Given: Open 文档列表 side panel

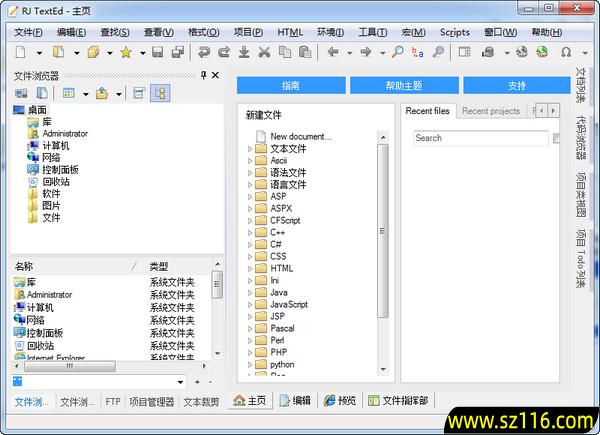Looking at the screenshot, I should (580, 85).
